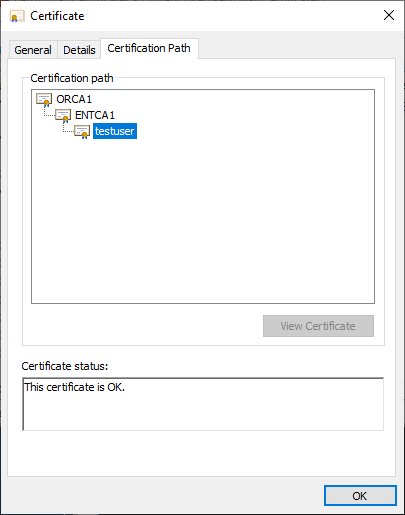Click the empty lower part of the status box

click(x=203, y=413)
